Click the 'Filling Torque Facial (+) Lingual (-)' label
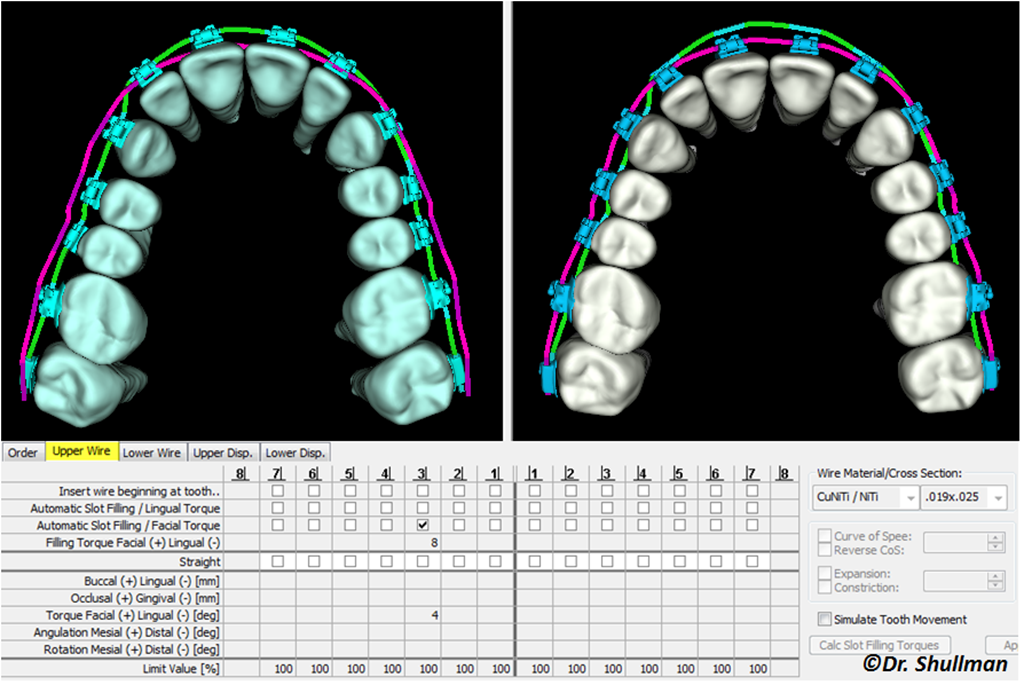This screenshot has width=1024, height=685. (133, 543)
